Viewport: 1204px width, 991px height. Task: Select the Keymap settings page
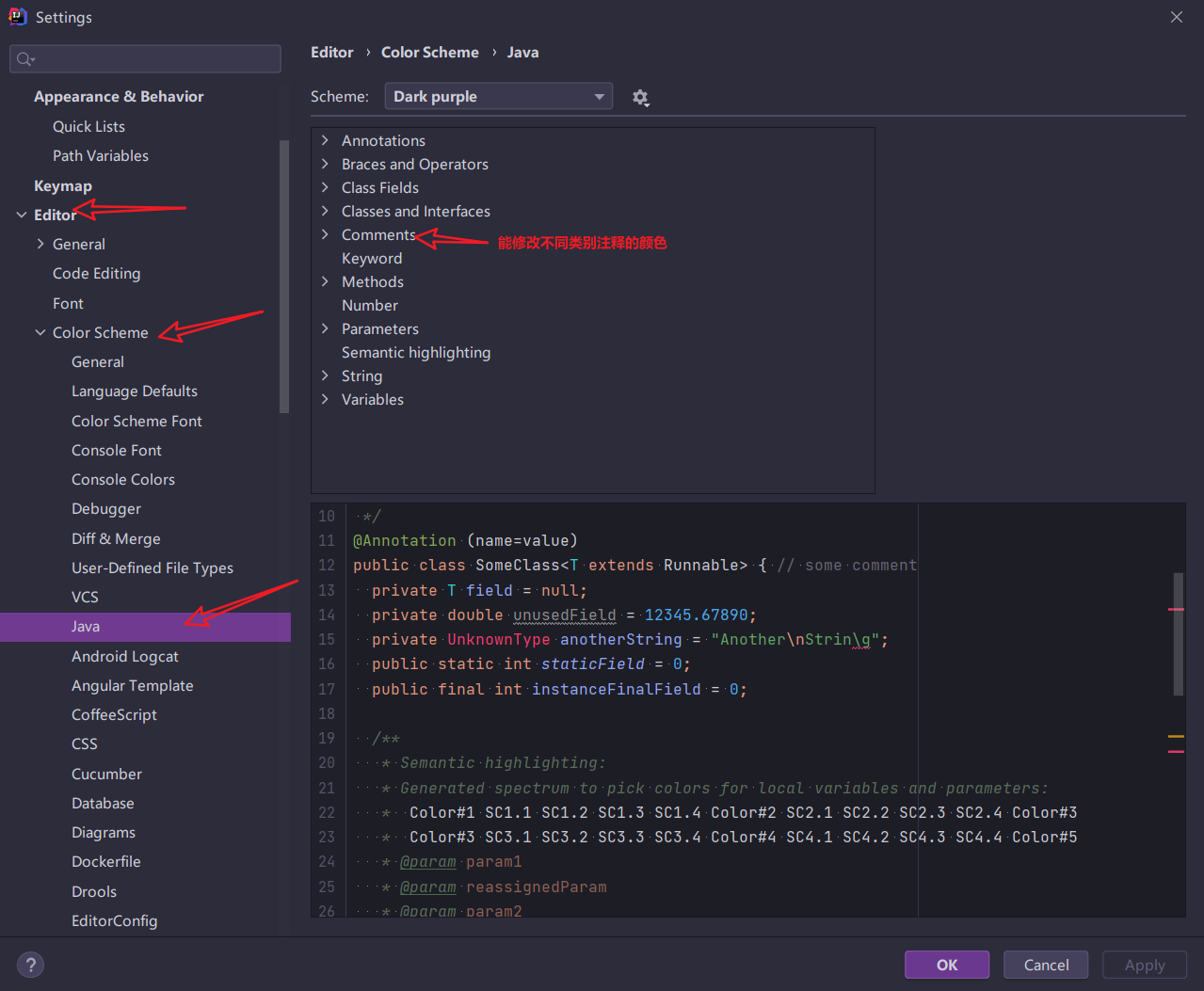coord(63,186)
